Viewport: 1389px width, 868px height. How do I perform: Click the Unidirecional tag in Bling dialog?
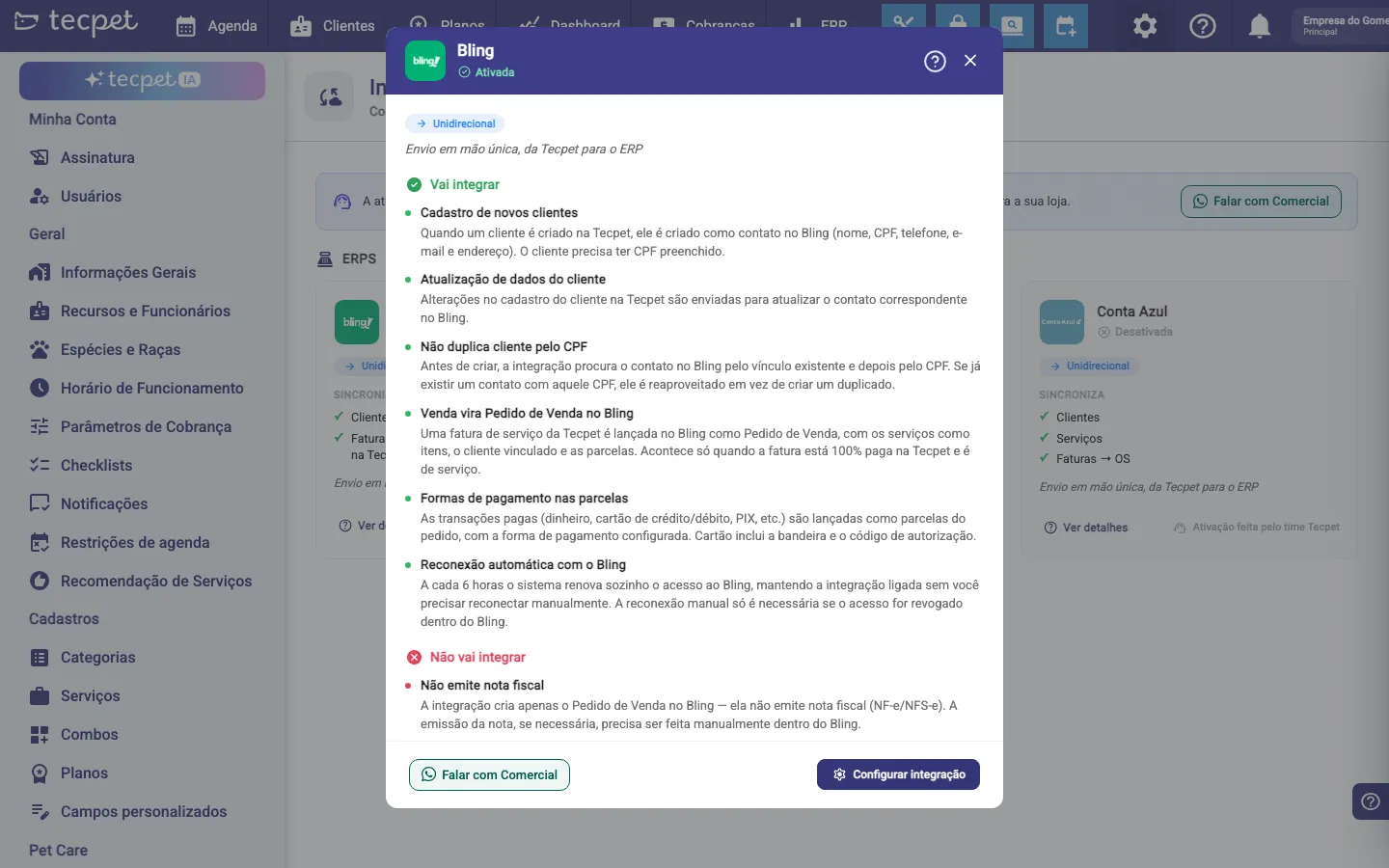click(455, 123)
